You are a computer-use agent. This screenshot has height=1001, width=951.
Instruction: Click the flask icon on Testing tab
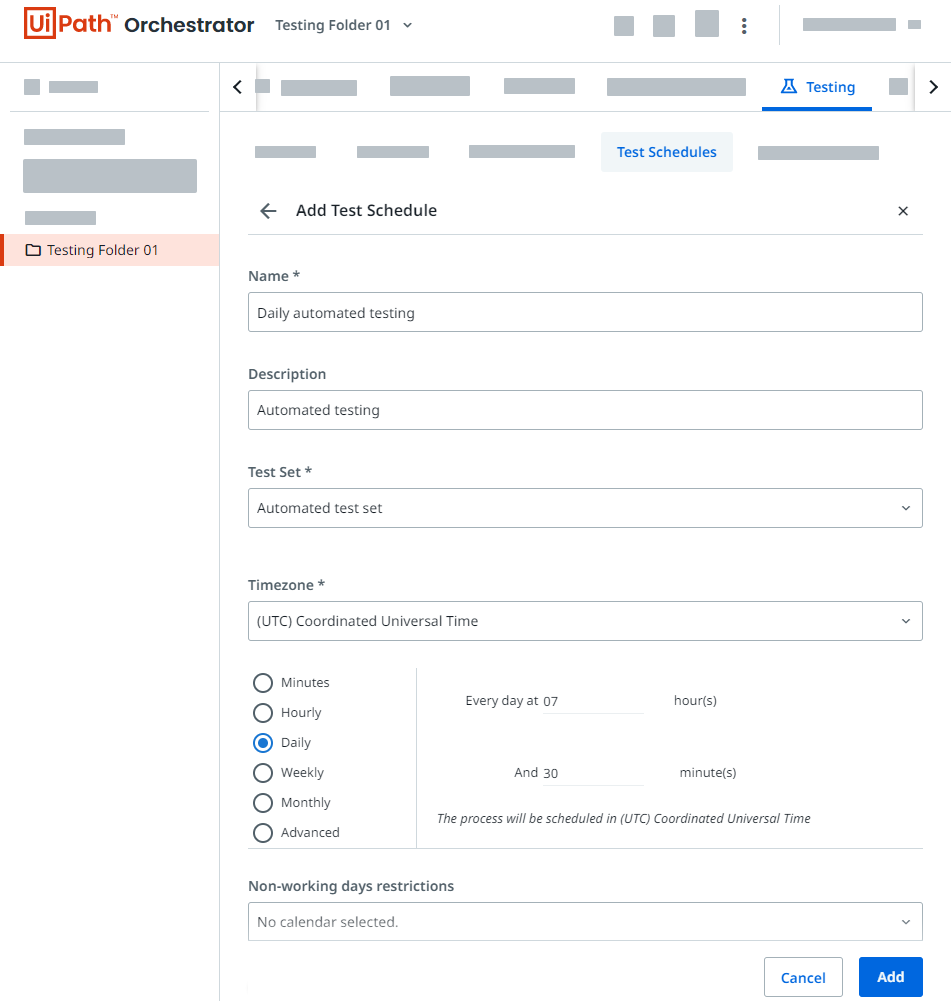[x=789, y=87]
